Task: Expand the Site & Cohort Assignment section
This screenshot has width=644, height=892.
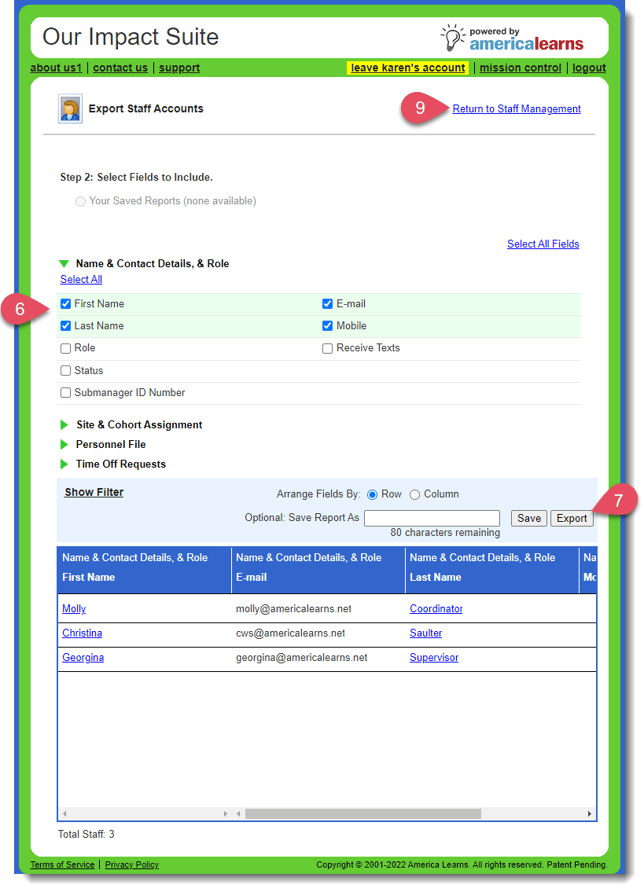Action: pos(65,425)
